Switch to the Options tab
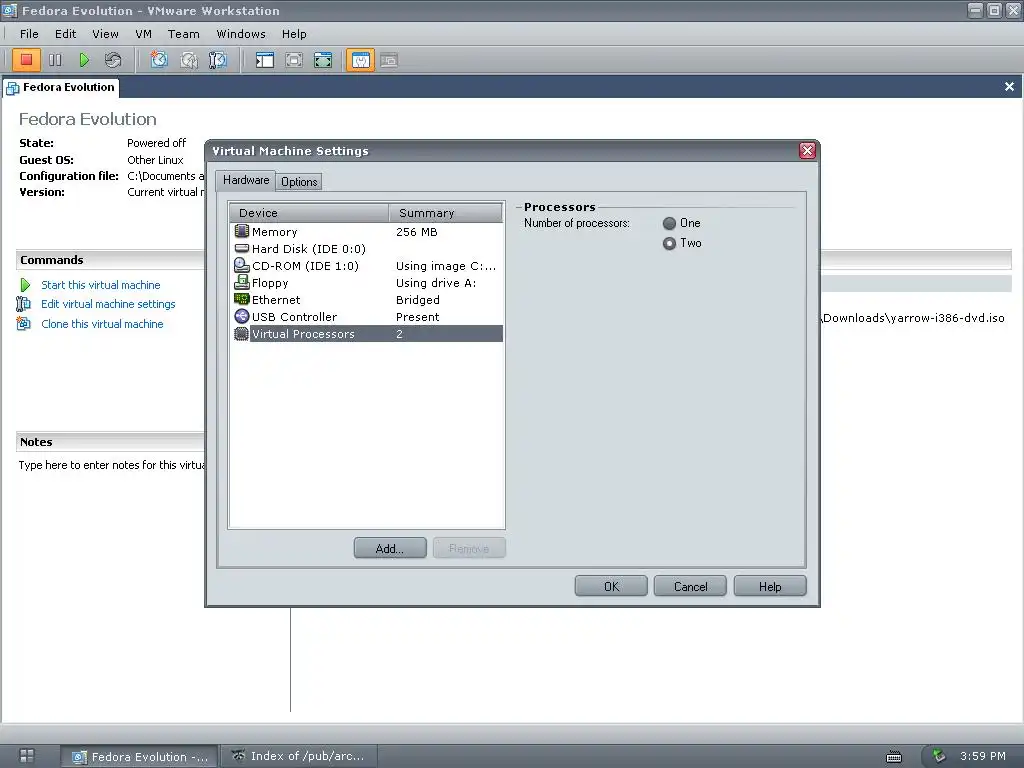Screen dimensions: 1024x768 click(299, 182)
